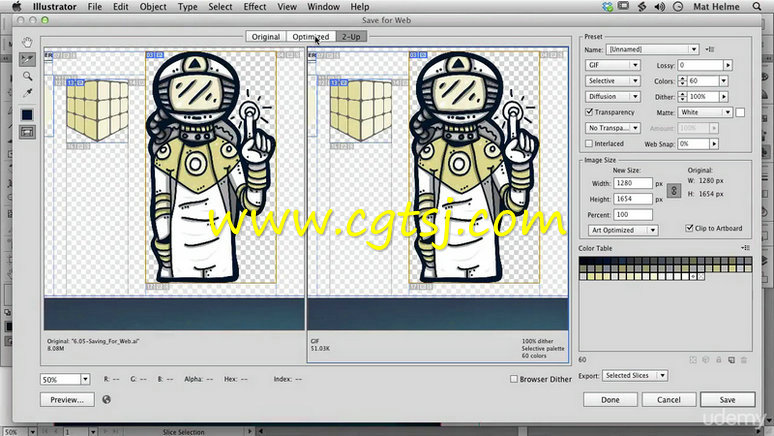
Task: Click the Percent input field
Action: coord(633,215)
